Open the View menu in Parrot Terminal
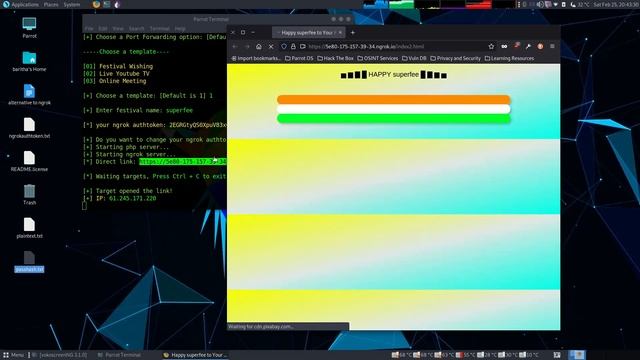Screen dimensions: 640x360 tap(118, 29)
